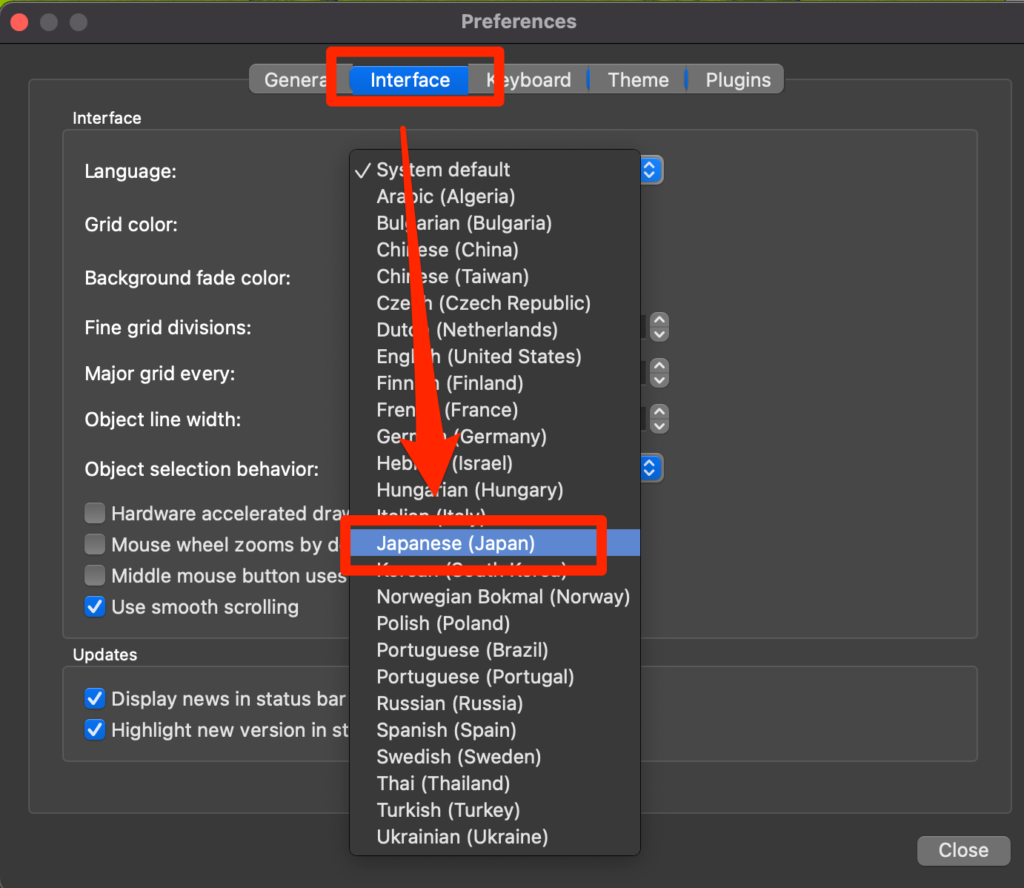Toggle Hardware accelerated drawing checkbox
1024x888 pixels.
click(x=95, y=513)
